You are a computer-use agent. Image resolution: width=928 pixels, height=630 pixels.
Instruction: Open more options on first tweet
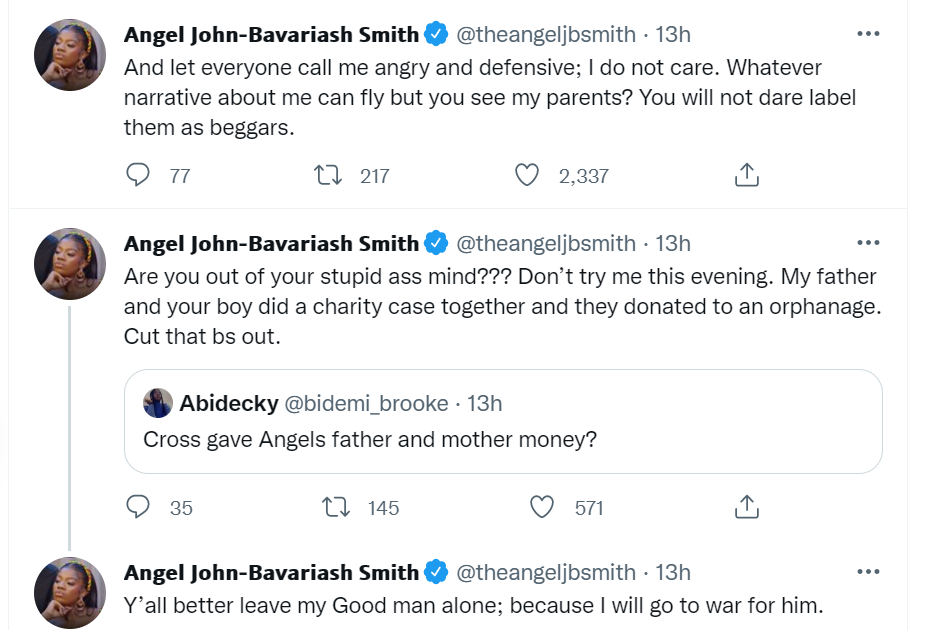868,34
